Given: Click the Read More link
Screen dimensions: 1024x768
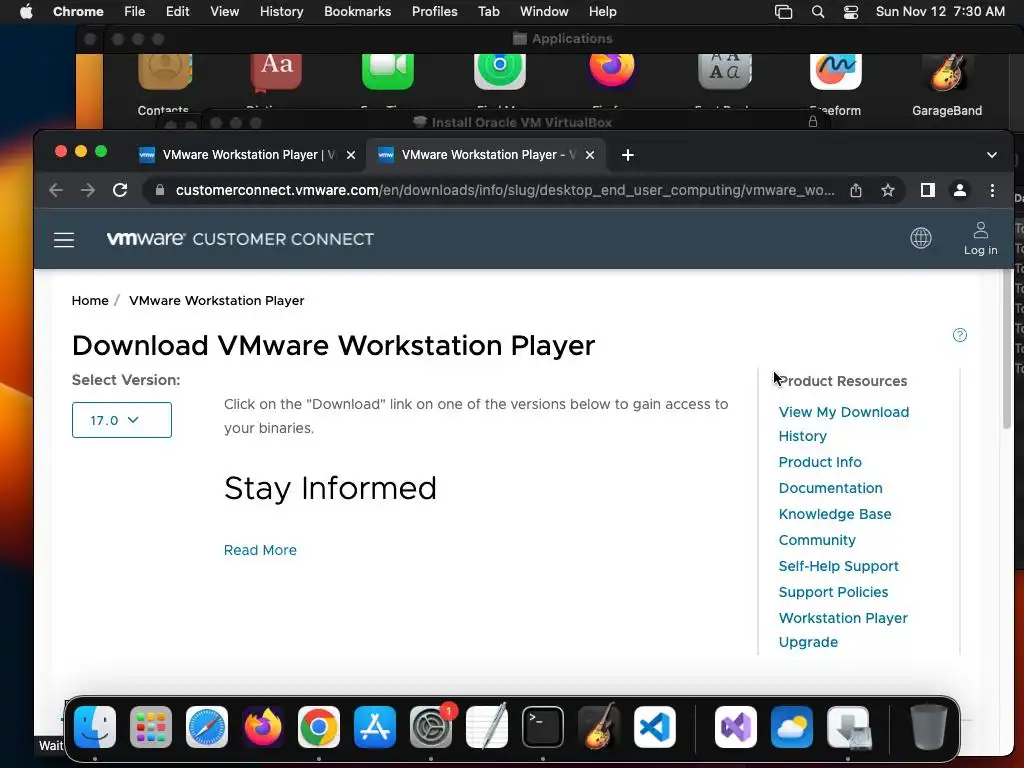Looking at the screenshot, I should pyautogui.click(x=260, y=550).
